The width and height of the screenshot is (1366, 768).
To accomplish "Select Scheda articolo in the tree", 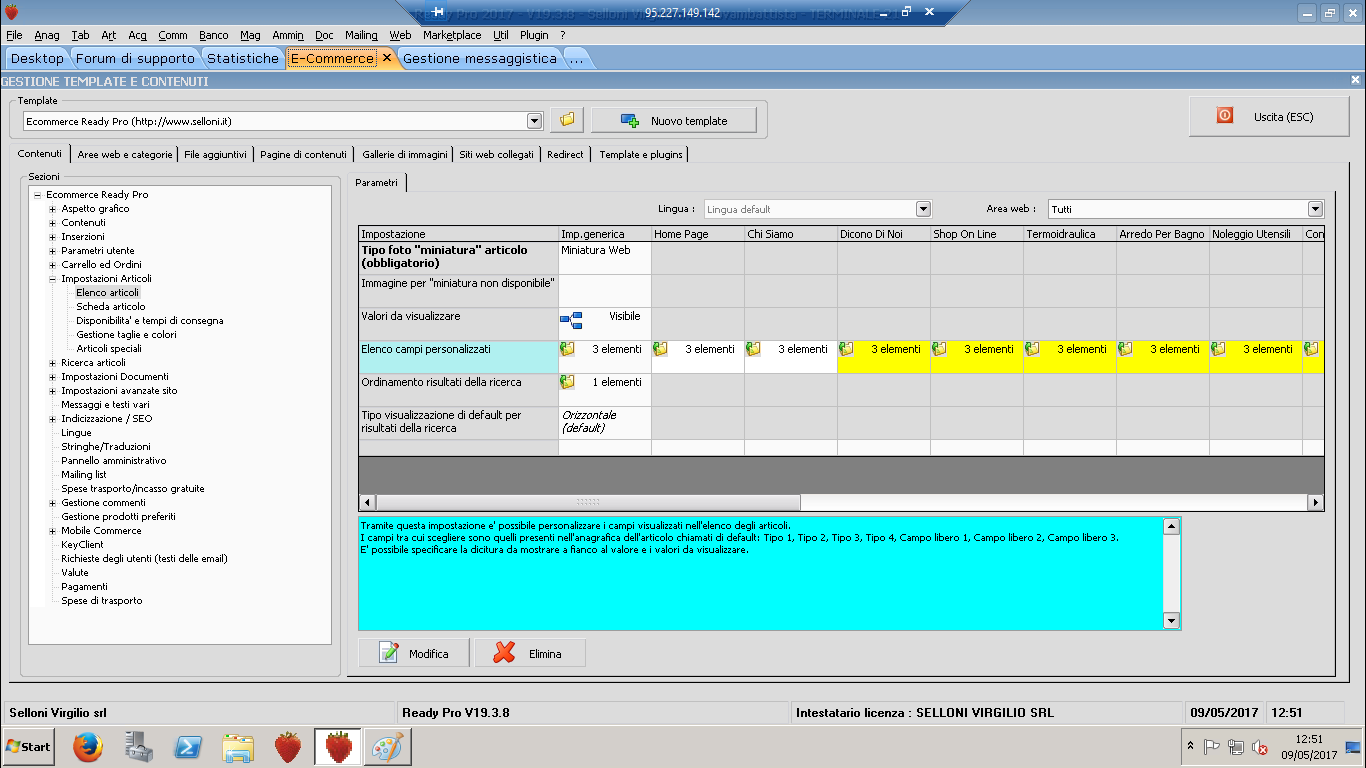I will click(x=111, y=307).
